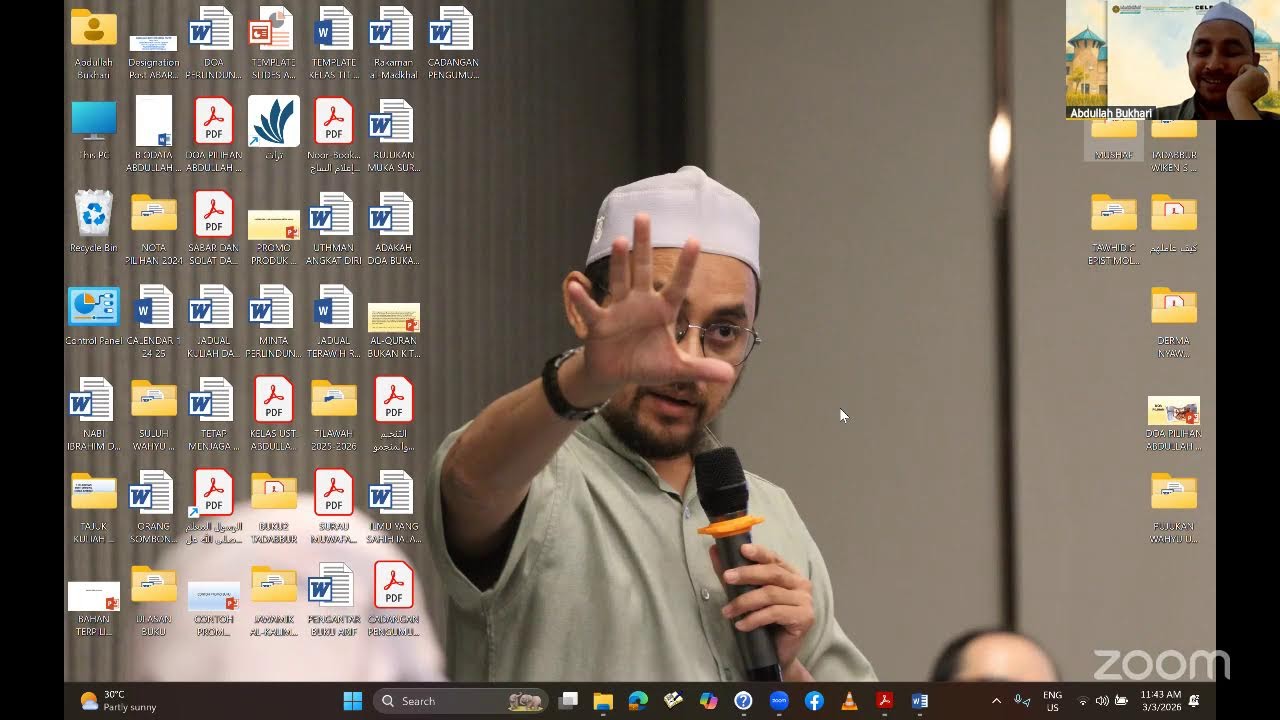
Task: Open SURAU MUWAFA PDF file
Action: [333, 508]
